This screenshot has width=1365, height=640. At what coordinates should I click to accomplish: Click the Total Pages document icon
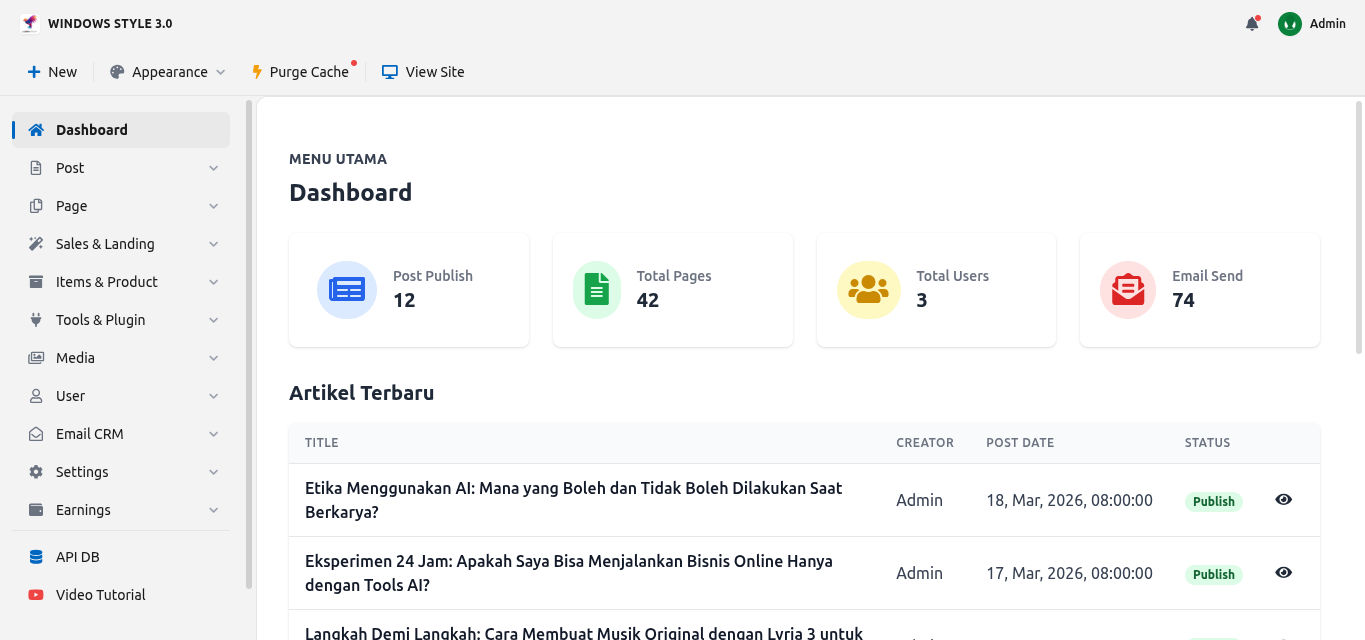tap(597, 290)
